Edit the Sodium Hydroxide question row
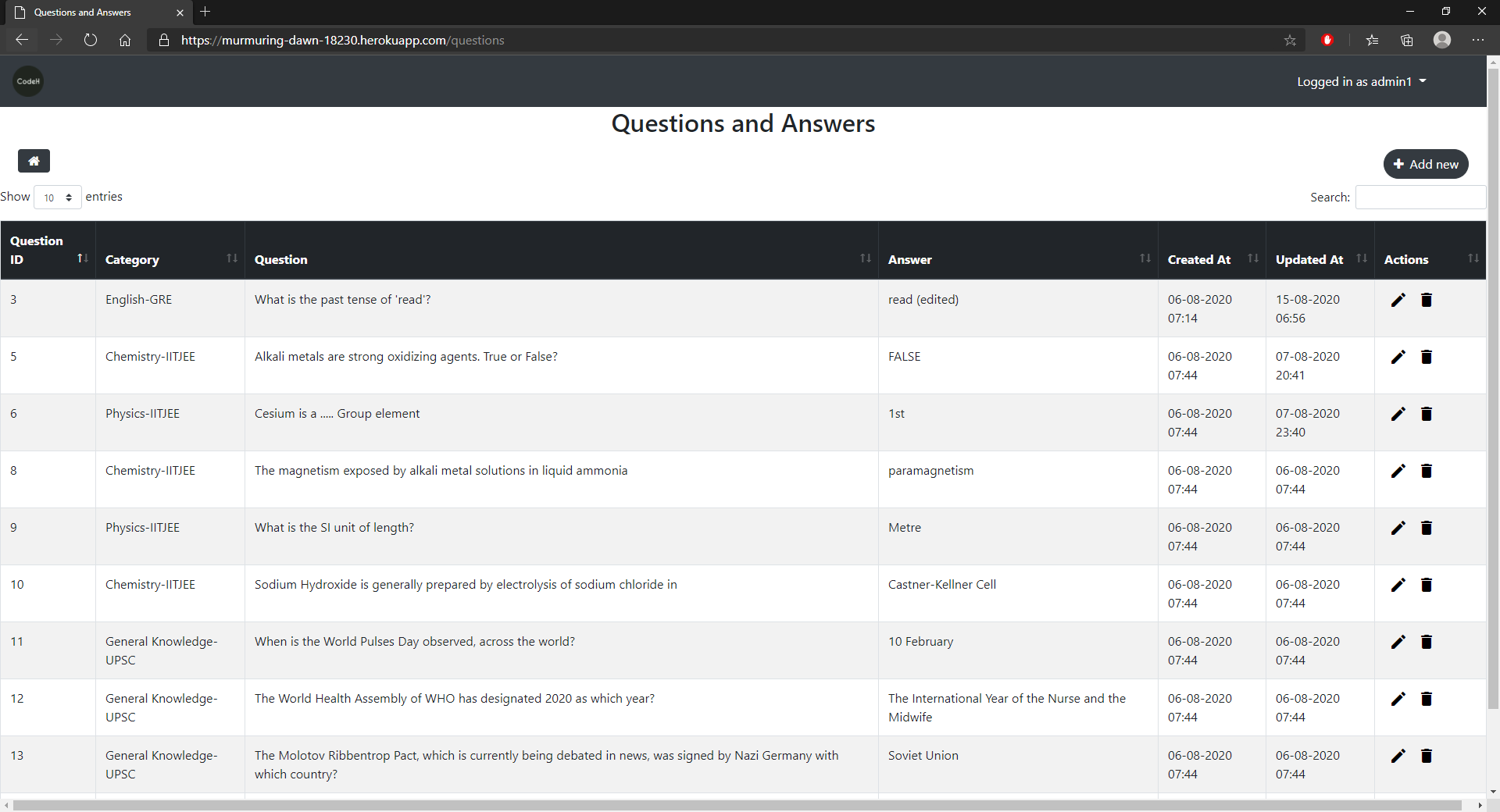 (1398, 585)
